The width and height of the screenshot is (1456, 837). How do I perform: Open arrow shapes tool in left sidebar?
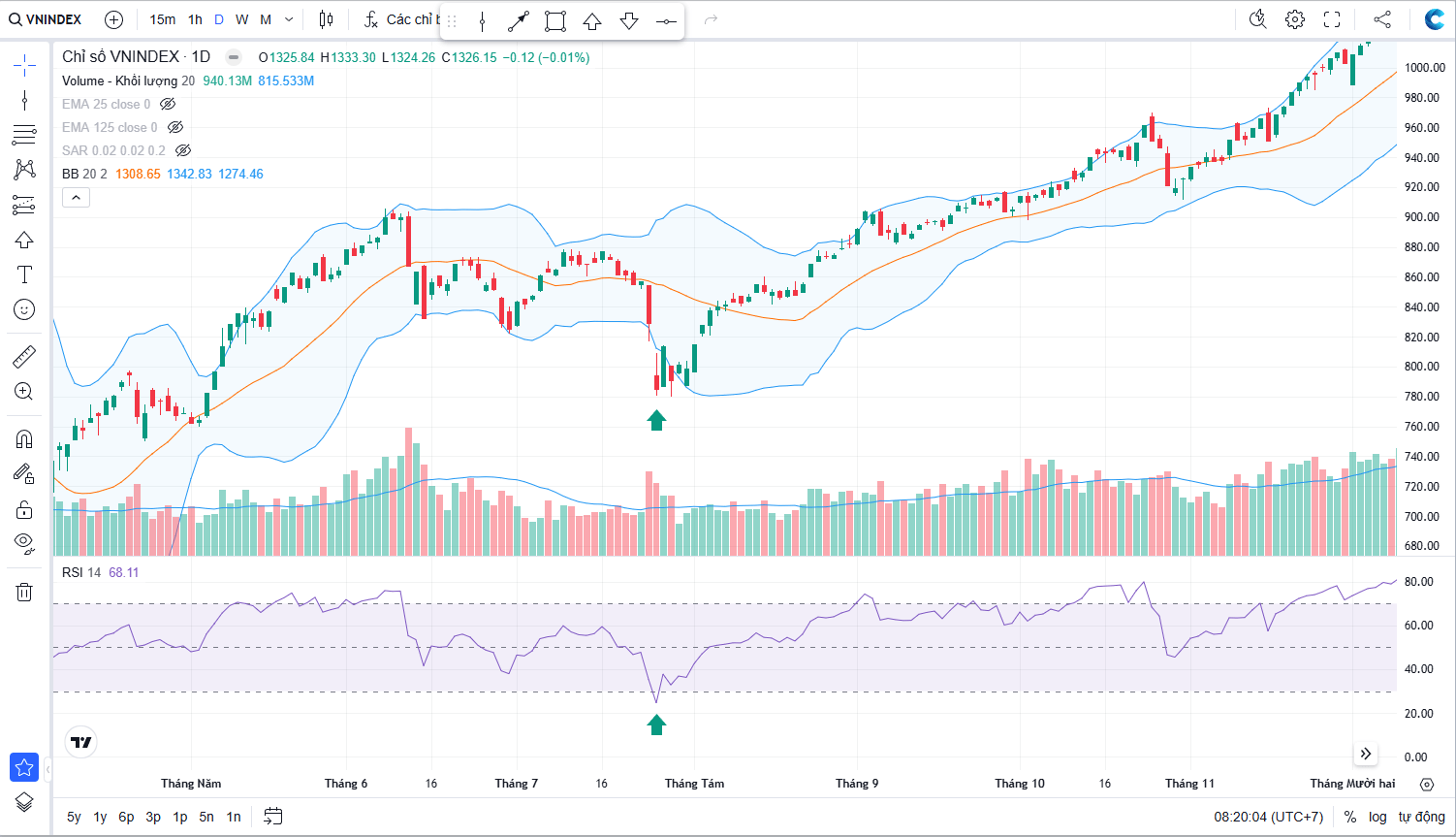click(x=24, y=240)
